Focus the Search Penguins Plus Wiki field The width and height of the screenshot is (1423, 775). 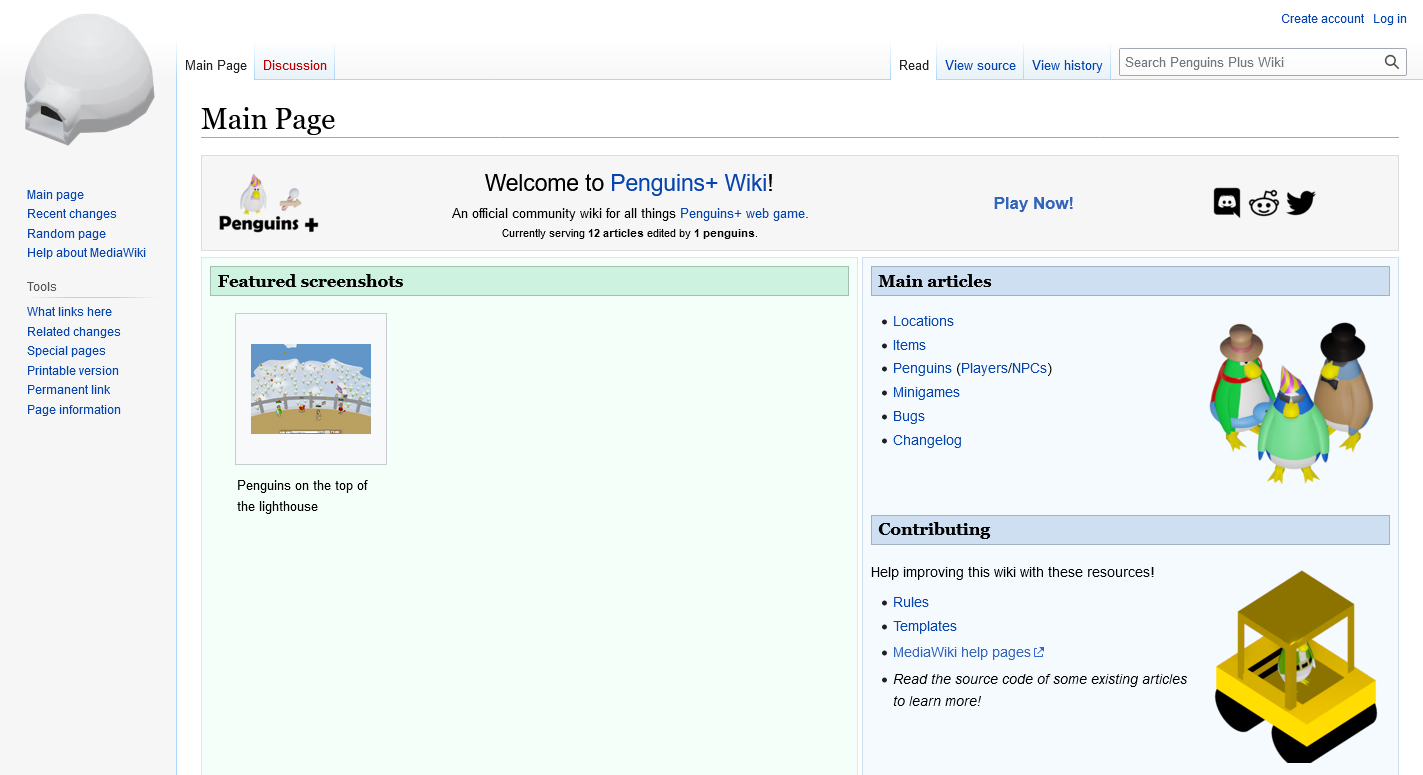click(1250, 62)
